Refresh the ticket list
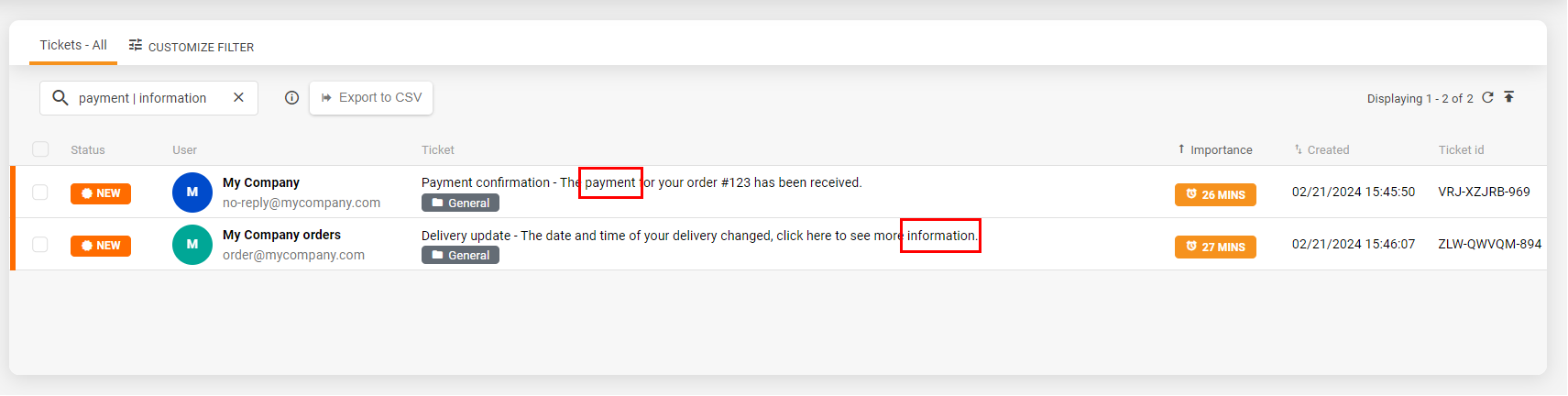The height and width of the screenshot is (396, 1568). tap(1487, 98)
